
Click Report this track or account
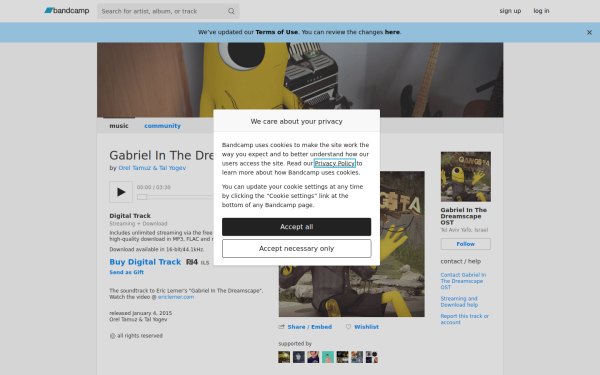point(465,319)
